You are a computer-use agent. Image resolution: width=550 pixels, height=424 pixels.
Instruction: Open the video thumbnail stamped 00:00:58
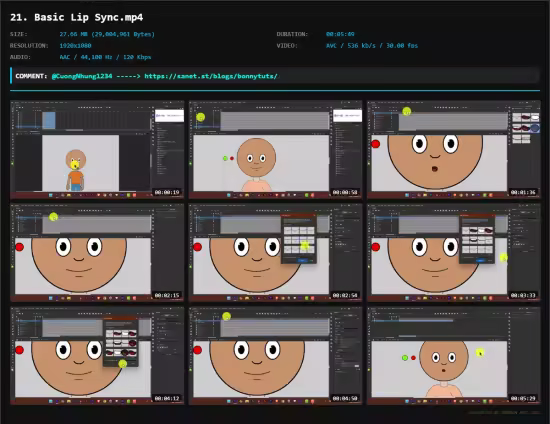pyautogui.click(x=275, y=150)
